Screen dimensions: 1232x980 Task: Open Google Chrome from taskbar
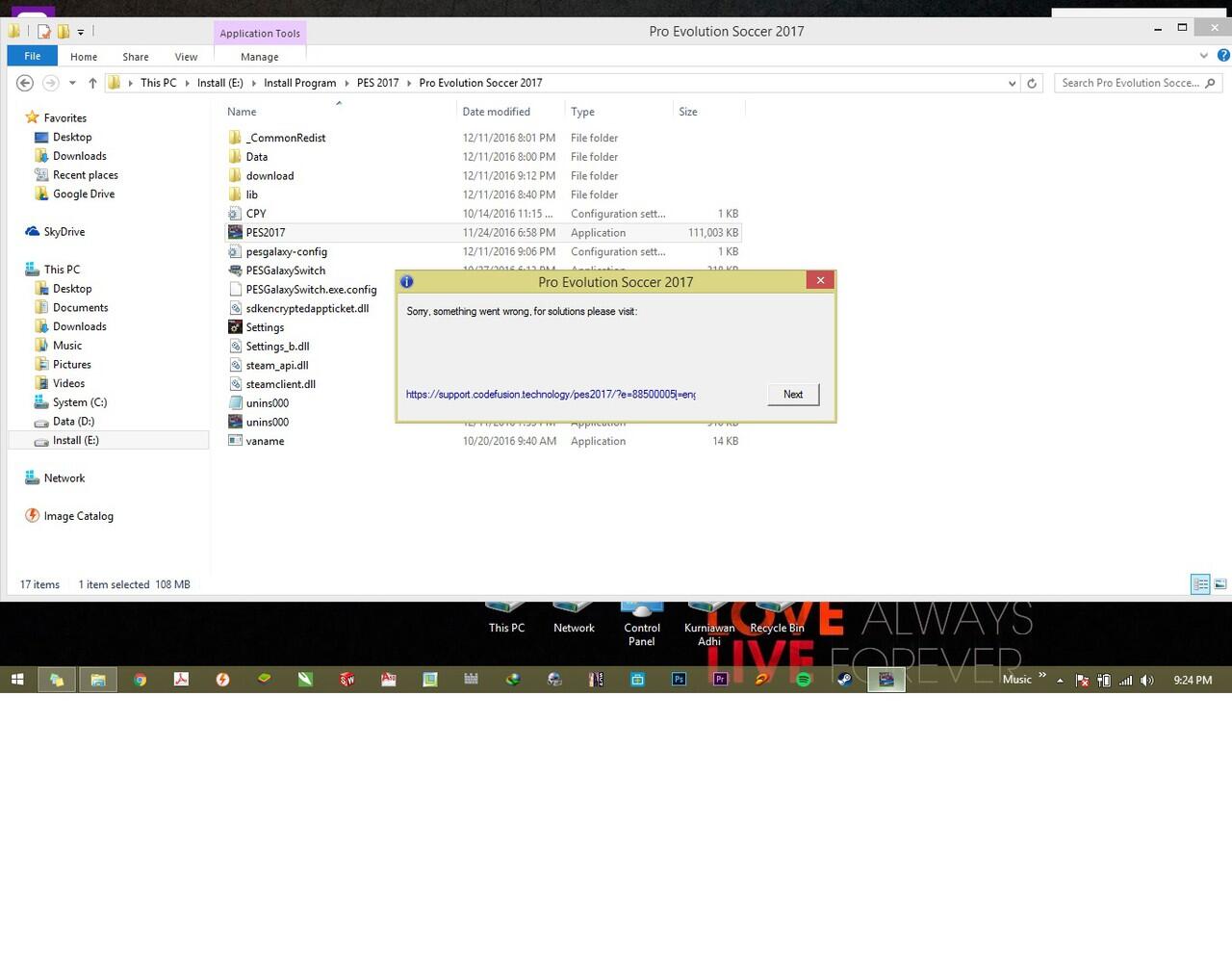tap(140, 680)
